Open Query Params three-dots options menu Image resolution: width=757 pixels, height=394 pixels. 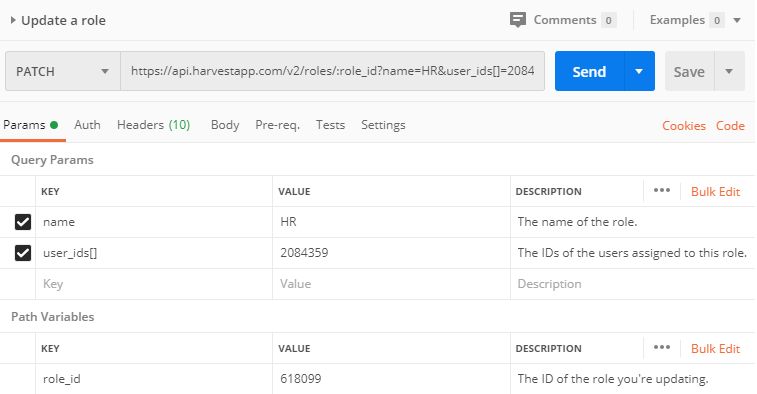[661, 190]
